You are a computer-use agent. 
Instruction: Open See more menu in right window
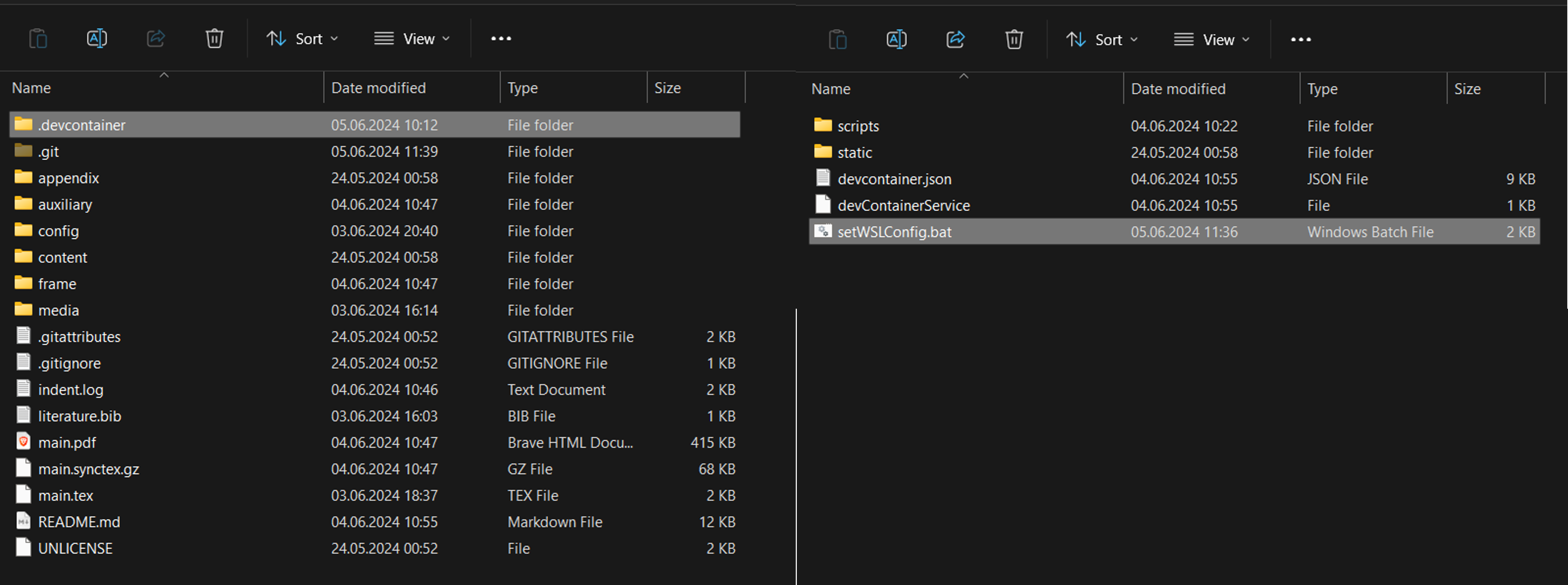coord(1300,40)
